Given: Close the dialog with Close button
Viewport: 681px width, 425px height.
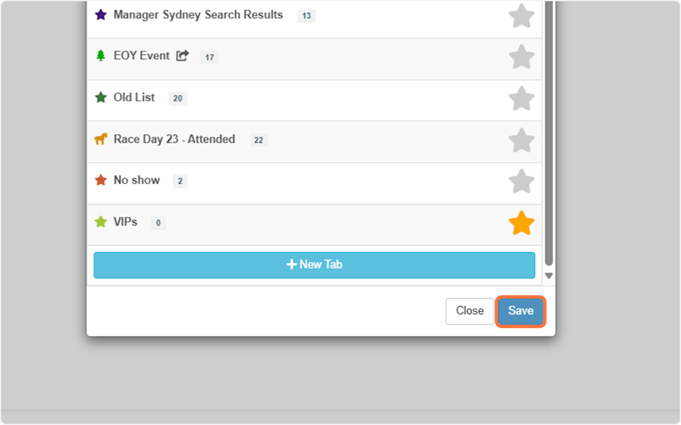Looking at the screenshot, I should [469, 311].
